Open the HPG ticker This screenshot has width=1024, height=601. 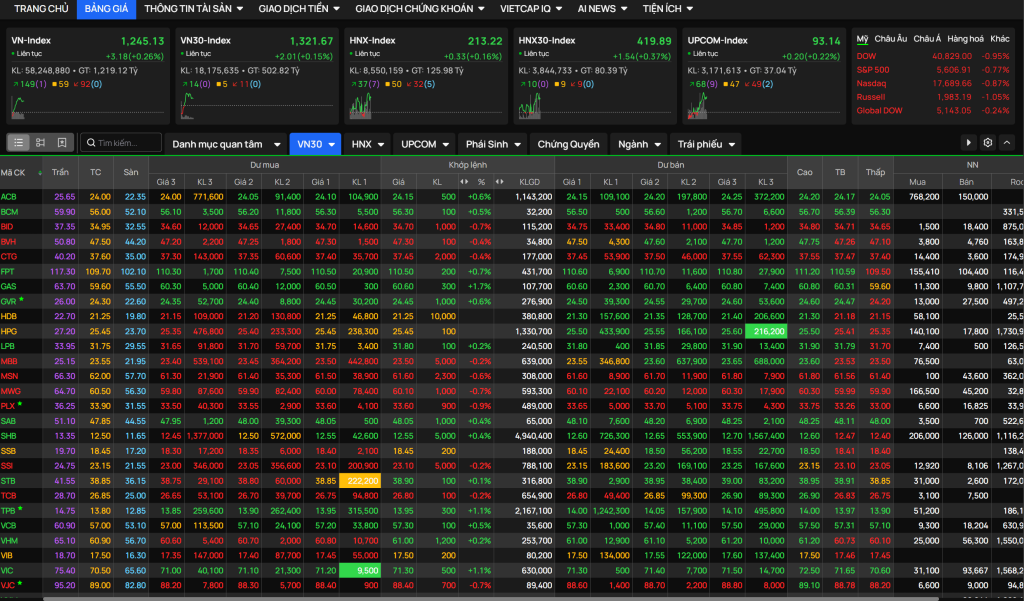pyautogui.click(x=8, y=331)
